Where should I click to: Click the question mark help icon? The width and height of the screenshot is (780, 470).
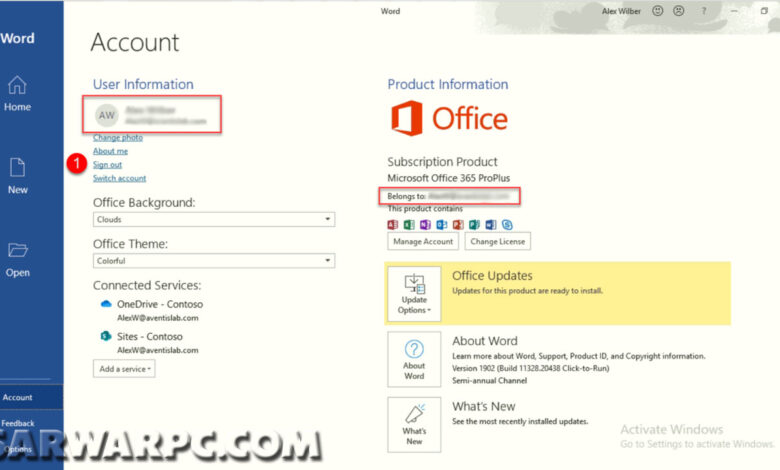[704, 11]
